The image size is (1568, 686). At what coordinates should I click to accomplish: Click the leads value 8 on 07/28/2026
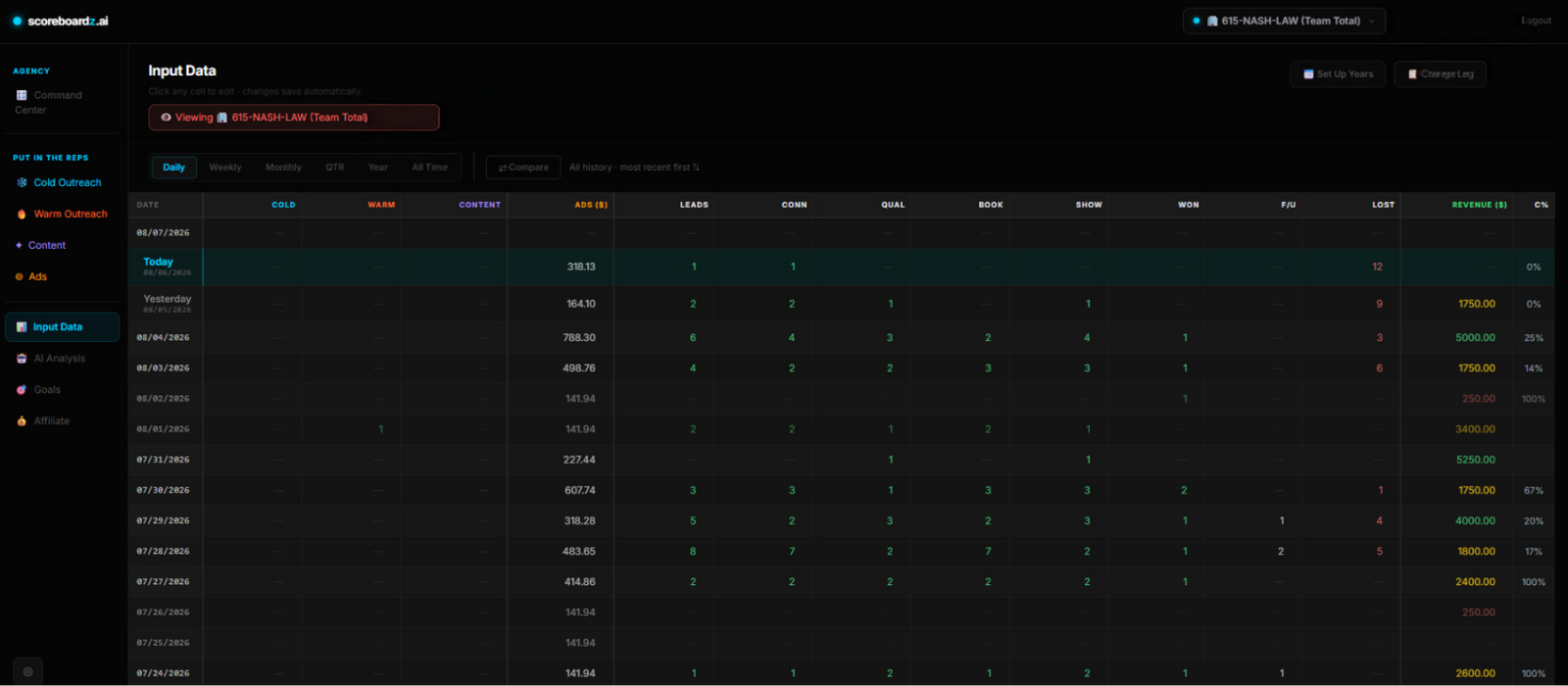tap(693, 551)
